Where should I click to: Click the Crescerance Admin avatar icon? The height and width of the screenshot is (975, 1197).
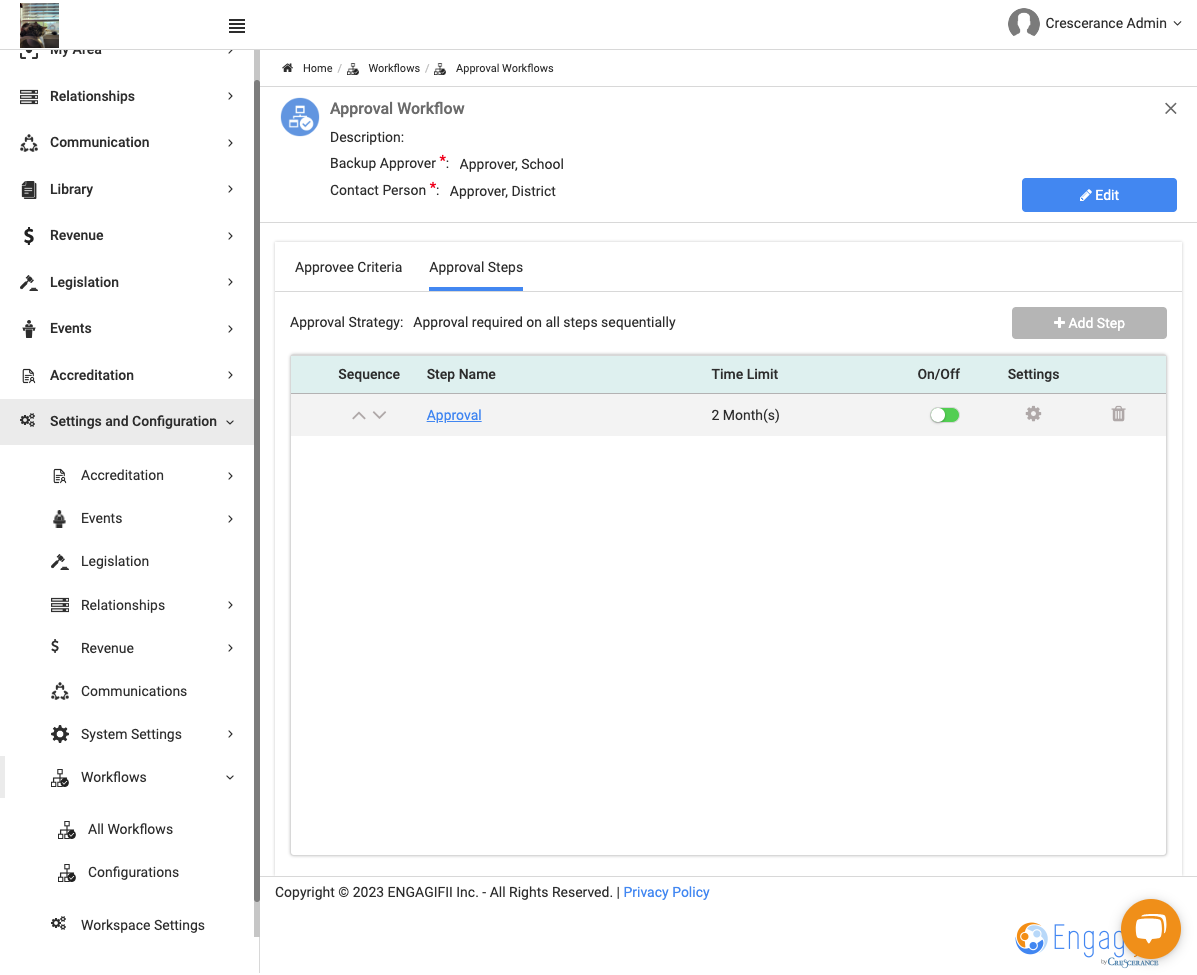point(1023,23)
